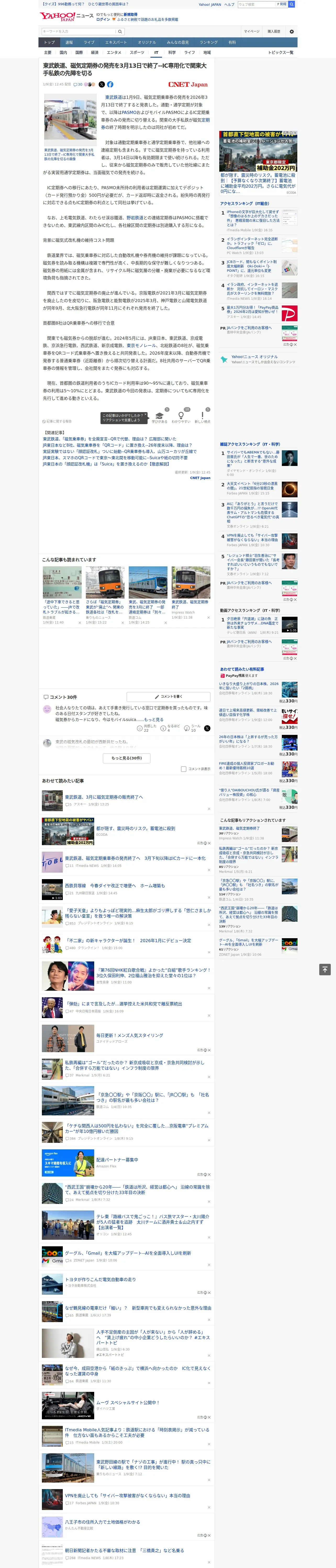
Task: Expand the first comment with もっと見る
Action: tap(153, 719)
